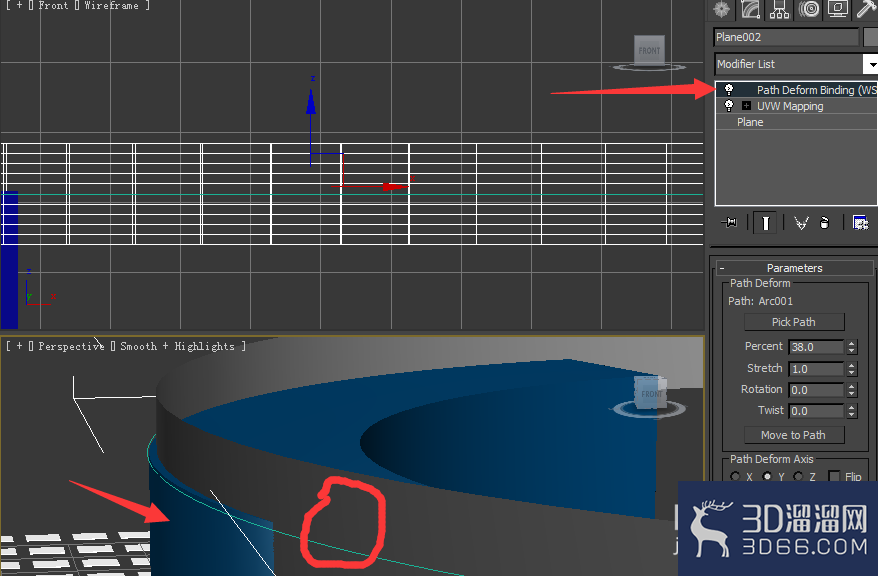The image size is (878, 576).
Task: Click the Percent value field
Action: 816,347
